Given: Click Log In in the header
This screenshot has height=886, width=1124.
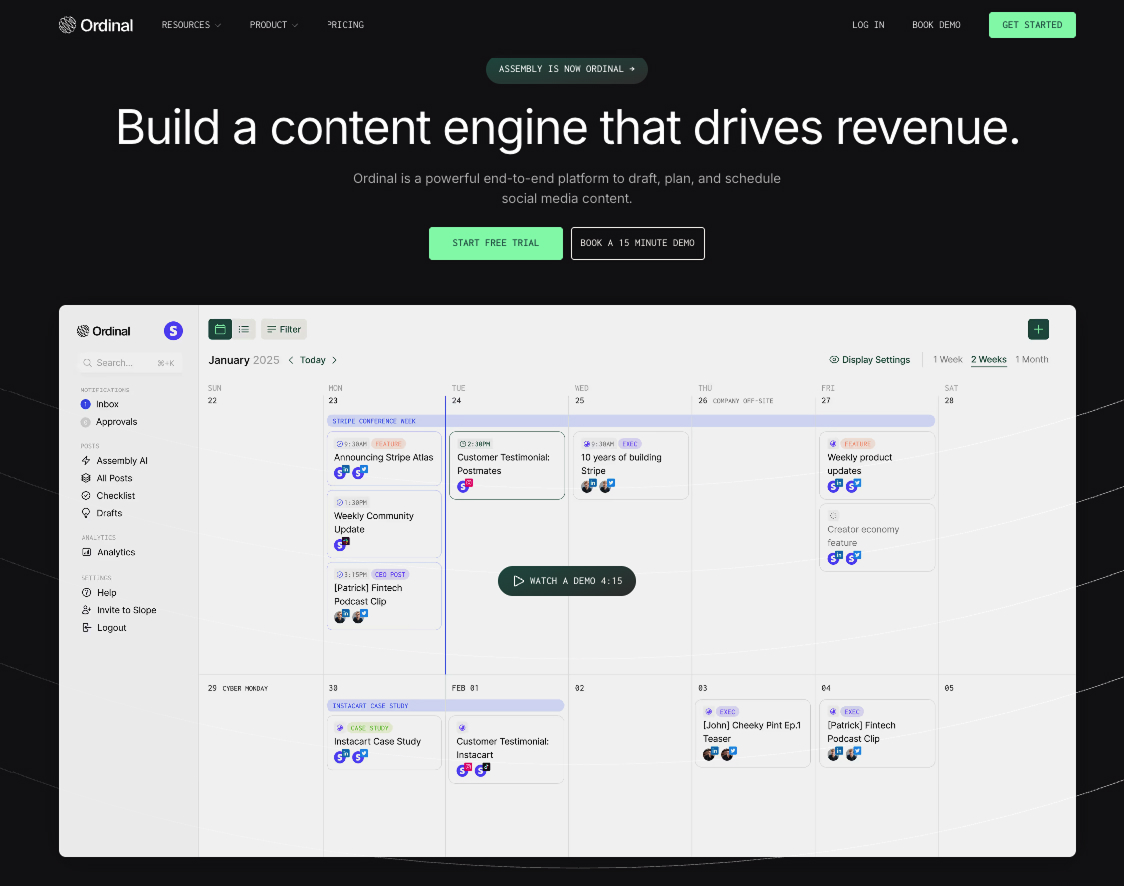Looking at the screenshot, I should [868, 25].
